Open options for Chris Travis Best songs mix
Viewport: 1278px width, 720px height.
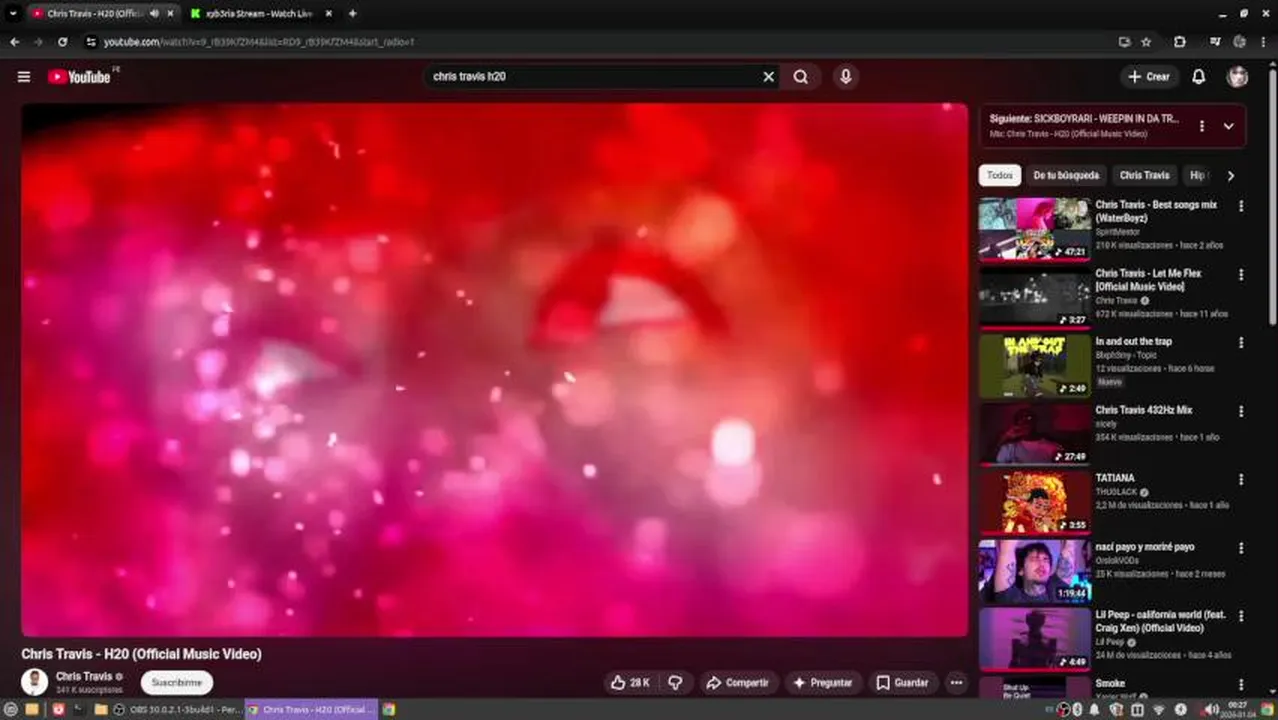tap(1241, 206)
